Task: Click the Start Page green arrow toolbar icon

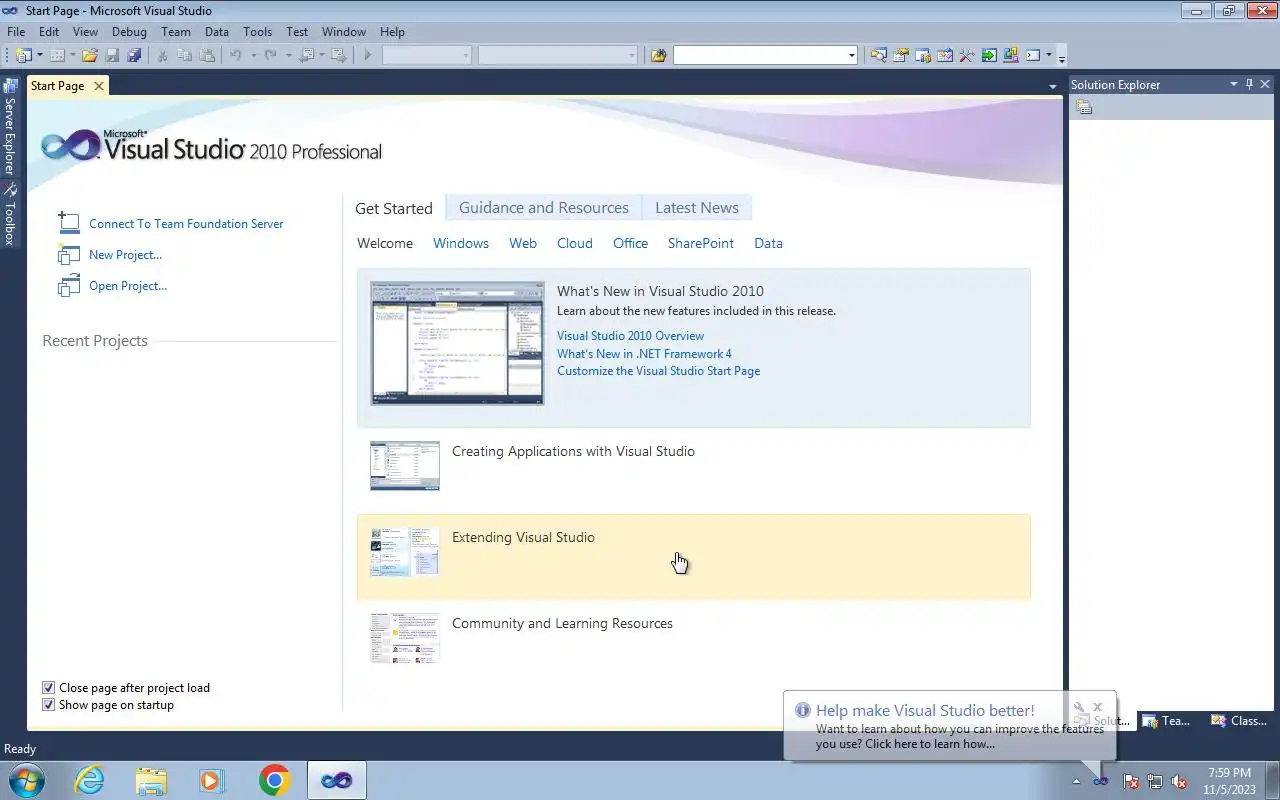Action: point(989,55)
